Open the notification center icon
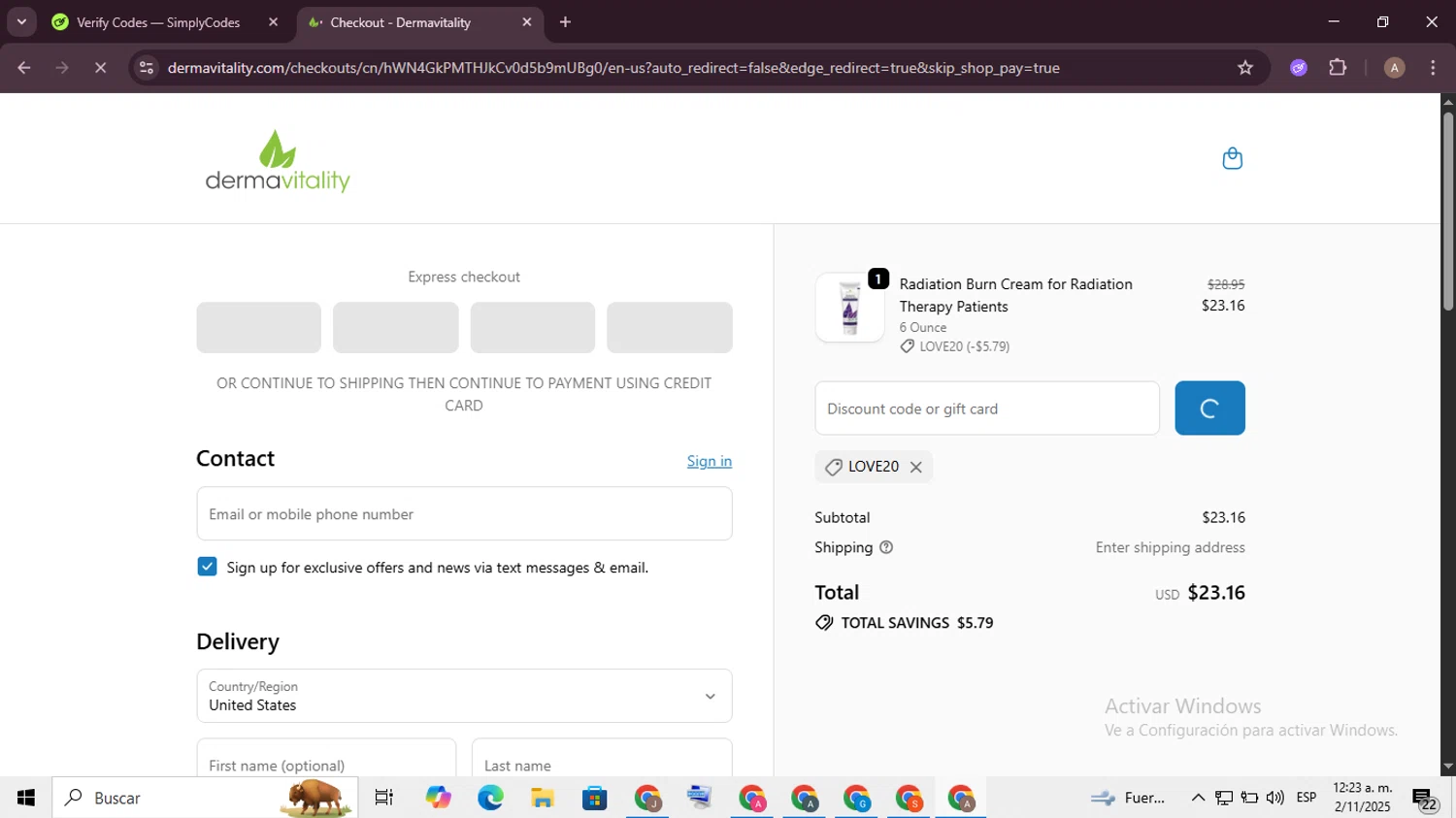The width and height of the screenshot is (1456, 818). 1425,800
